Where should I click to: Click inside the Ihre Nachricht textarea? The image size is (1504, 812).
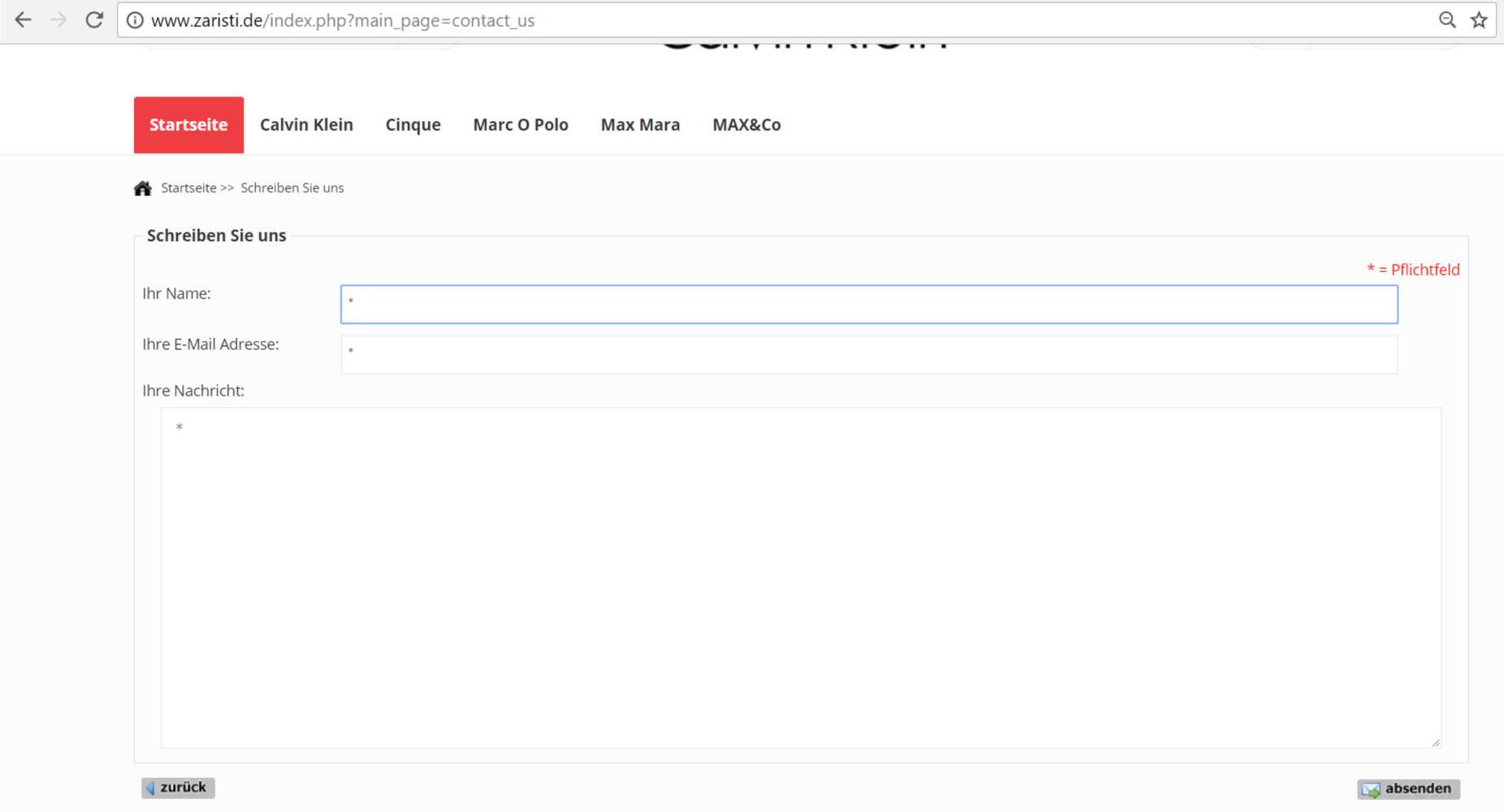[801, 577]
